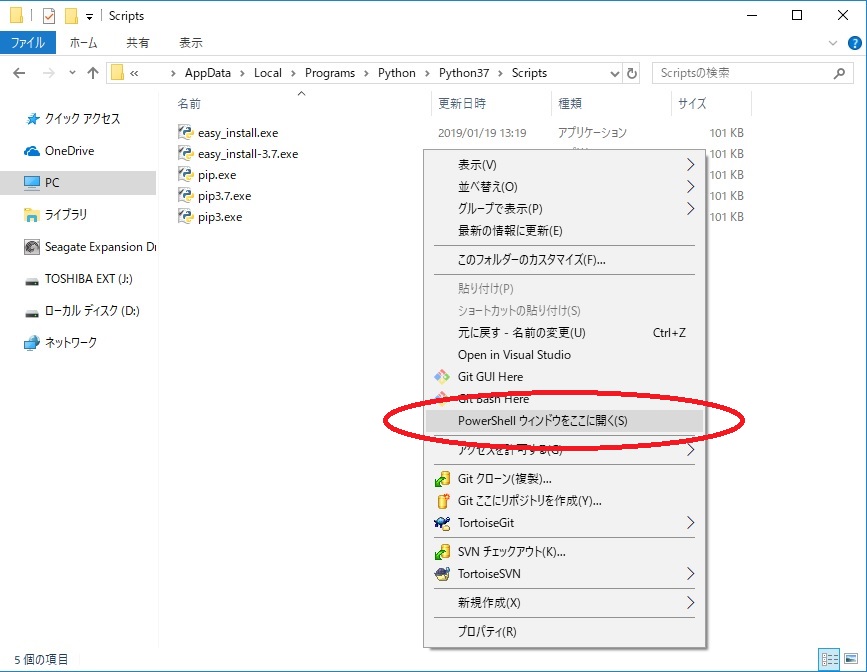Choose 最新の情報に更新(E)
This screenshot has height=672, width=867.
click(564, 231)
